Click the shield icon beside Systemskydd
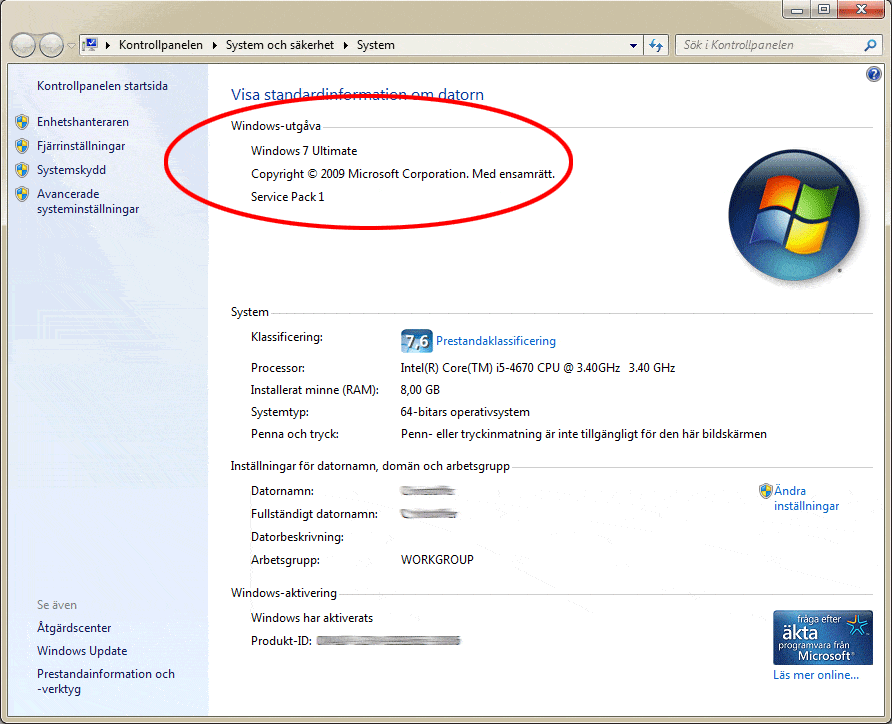The image size is (892, 724). point(22,170)
